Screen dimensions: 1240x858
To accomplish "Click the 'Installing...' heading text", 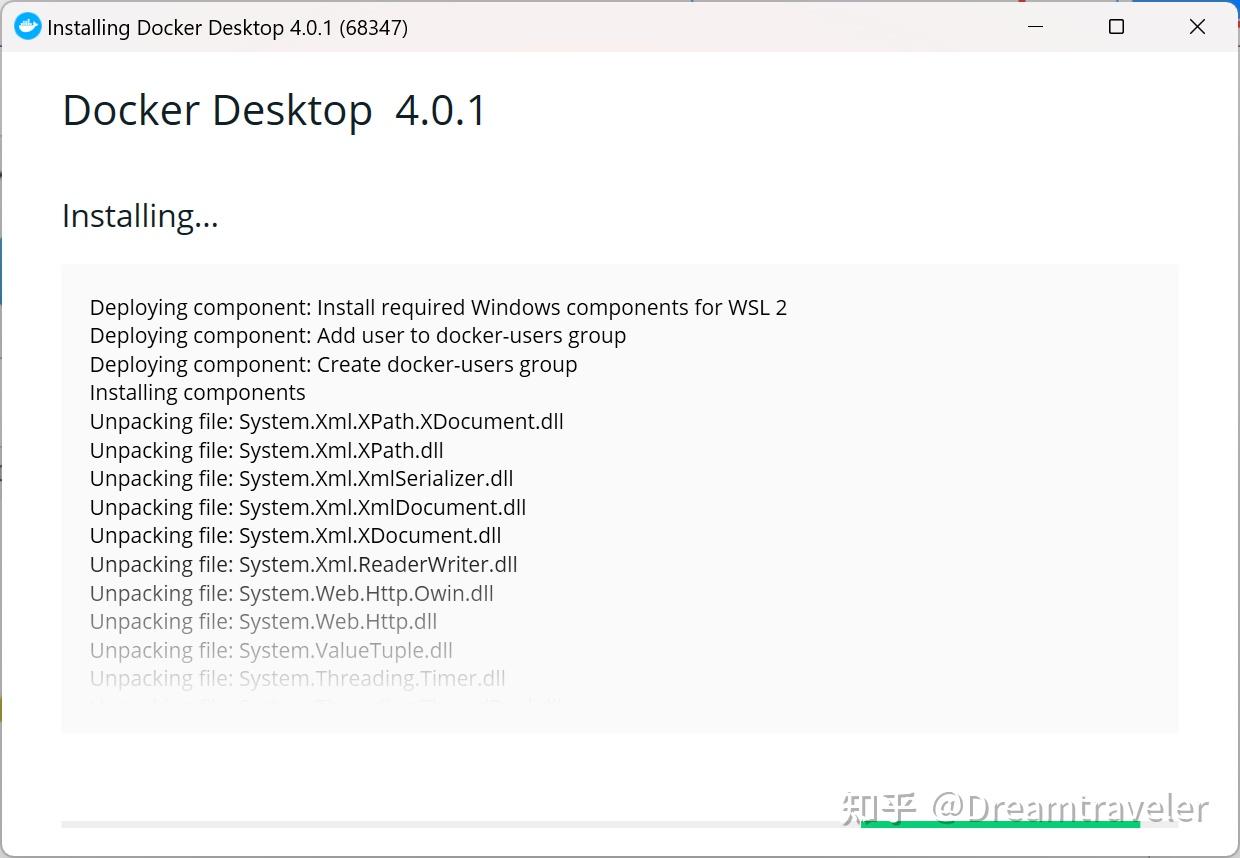I will point(140,215).
